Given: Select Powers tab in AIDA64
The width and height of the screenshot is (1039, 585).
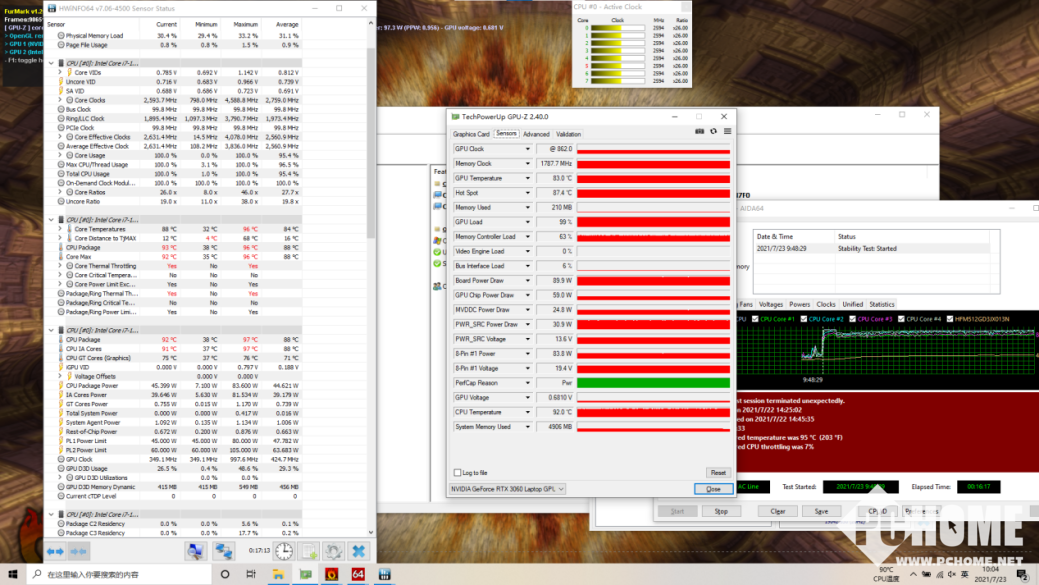Looking at the screenshot, I should click(800, 305).
